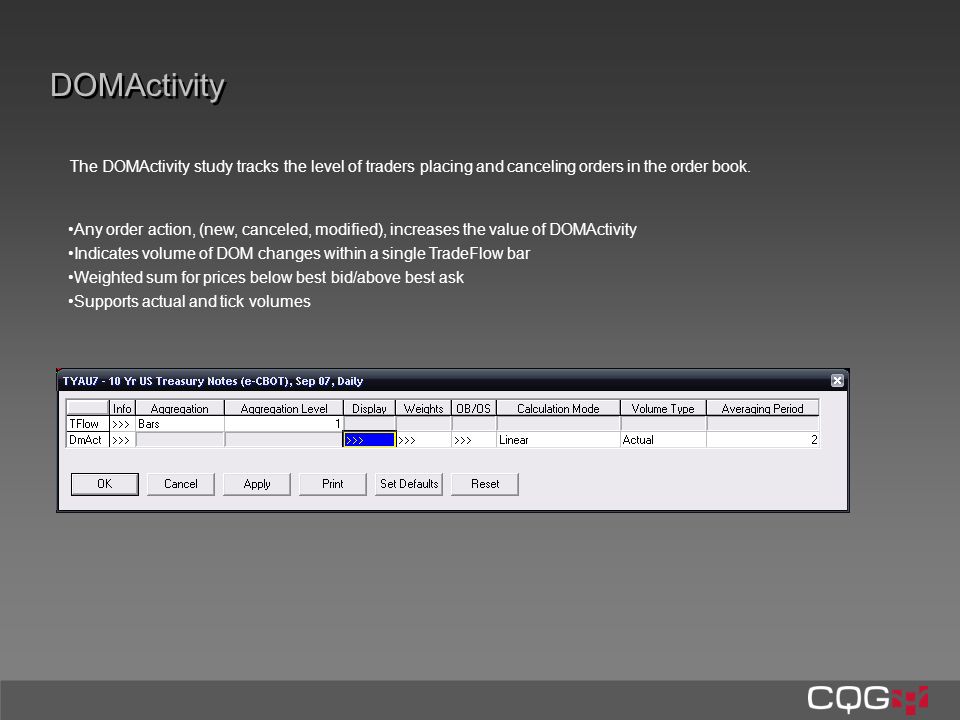Select the DmAct row header
The width and height of the screenshot is (960, 720).
point(88,440)
